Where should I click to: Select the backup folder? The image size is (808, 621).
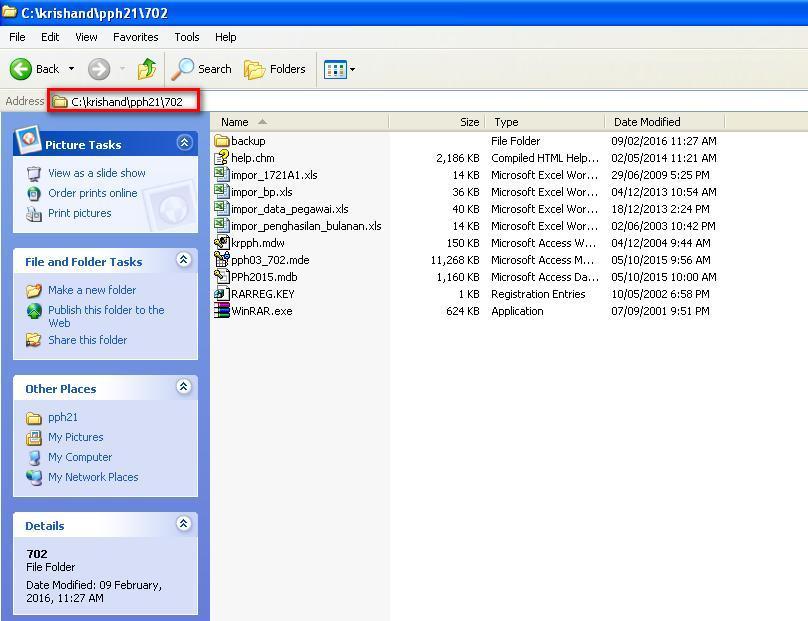coord(247,141)
